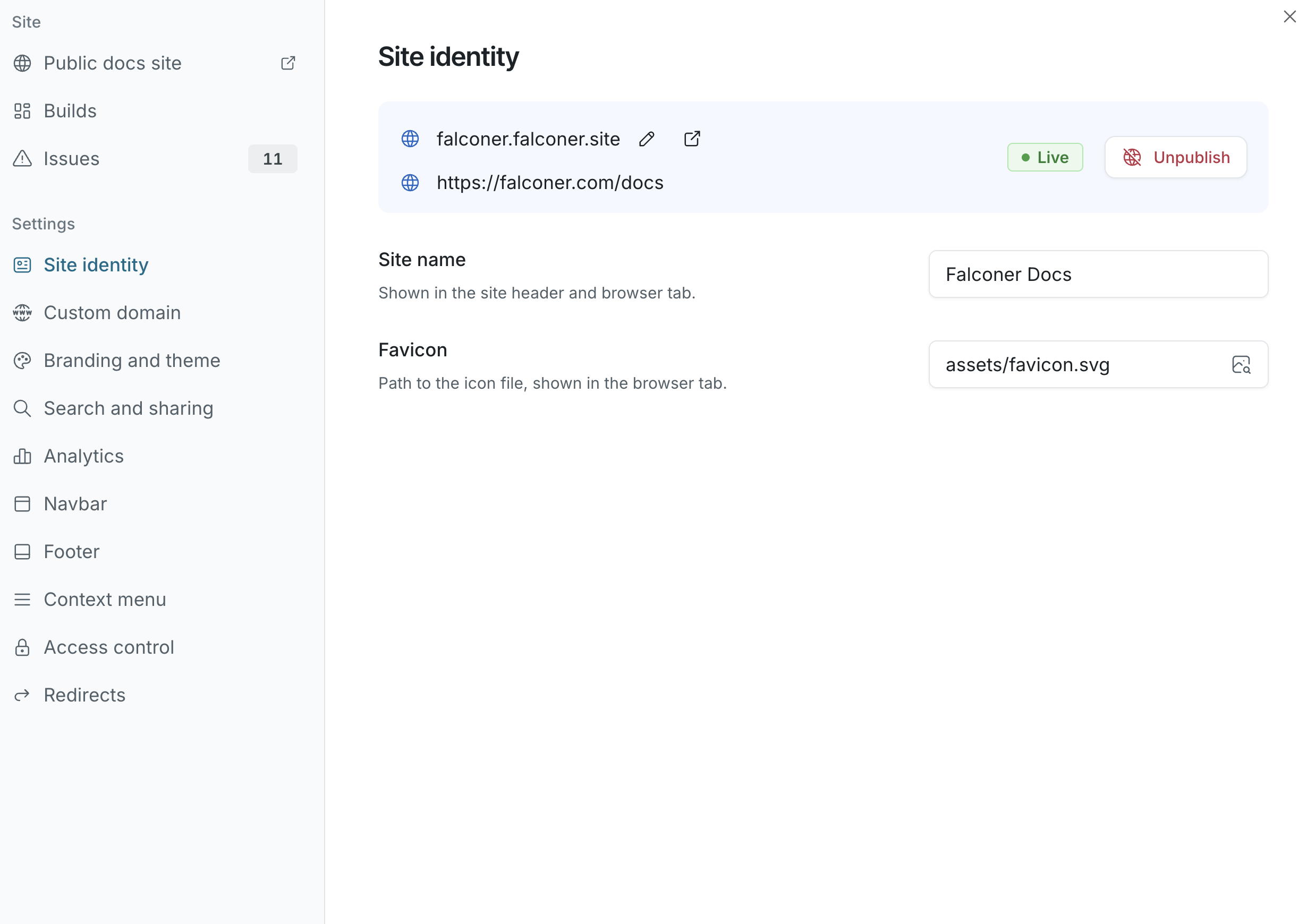Close the settings panel with X
Screen dimensions: 1307x924
(1289, 16)
